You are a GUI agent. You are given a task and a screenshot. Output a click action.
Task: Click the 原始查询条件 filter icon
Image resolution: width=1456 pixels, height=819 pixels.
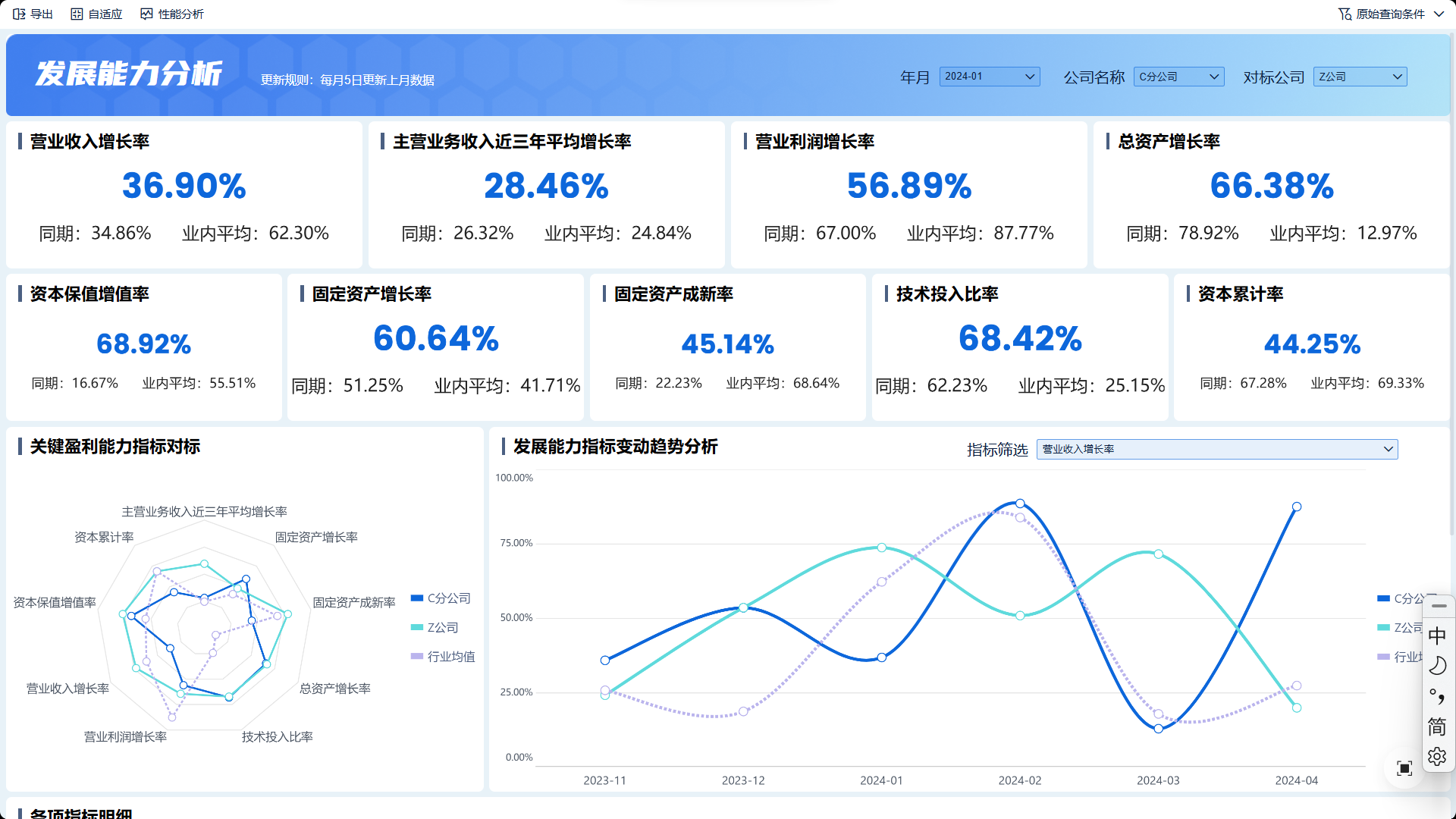(x=1345, y=14)
